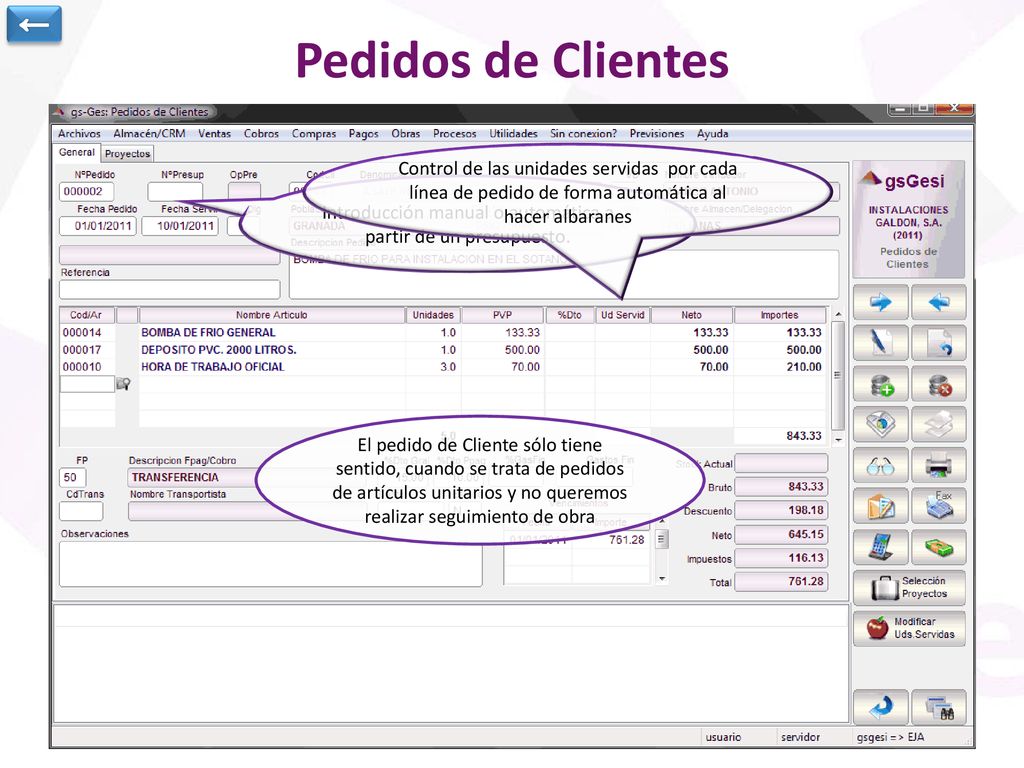Click the calculator icon
This screenshot has height=768, width=1024.
click(880, 547)
